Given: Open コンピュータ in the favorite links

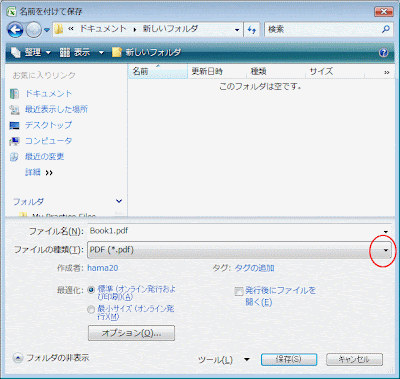Looking at the screenshot, I should point(49,141).
